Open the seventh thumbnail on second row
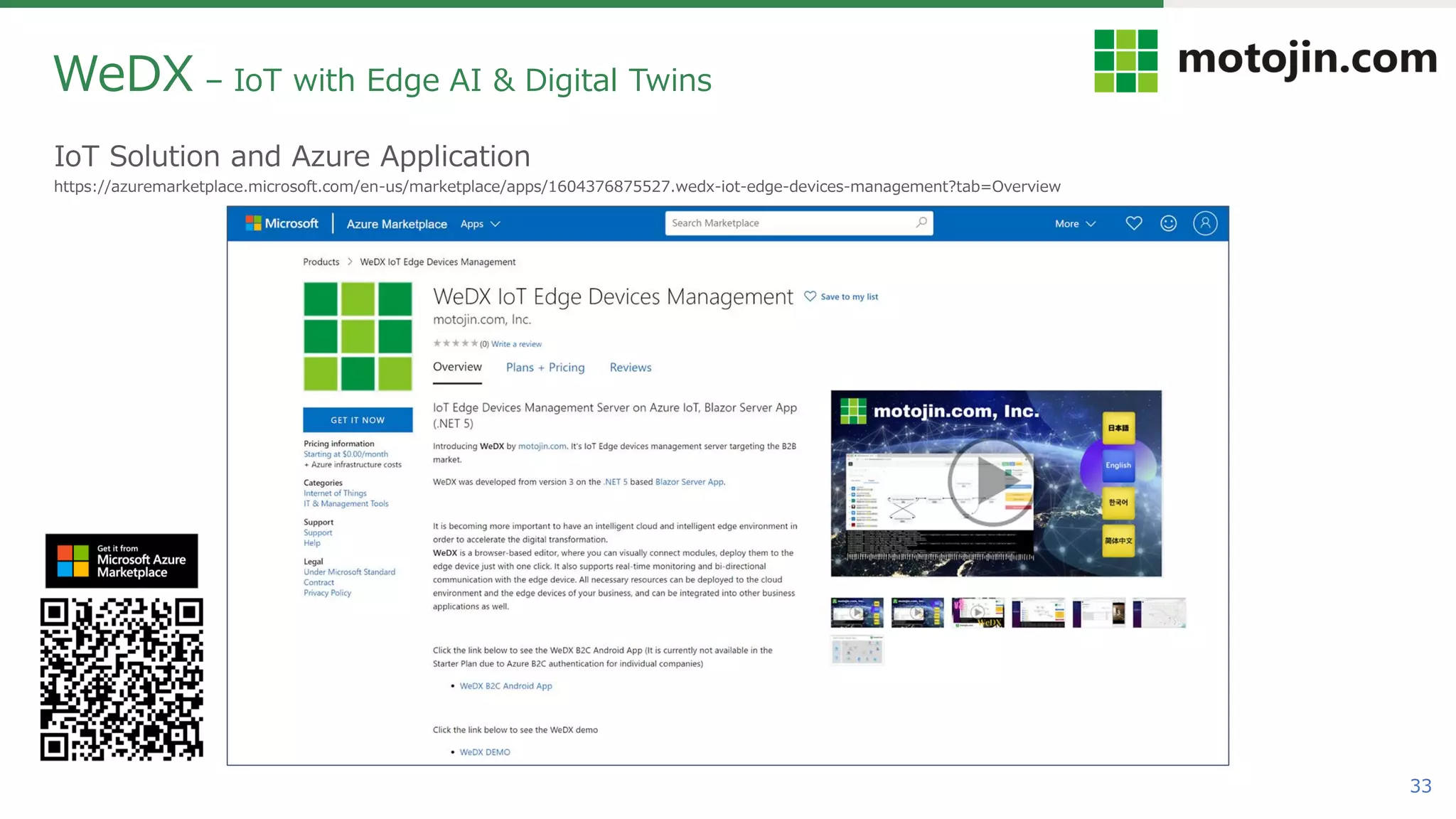This screenshot has width=1456, height=819. pyautogui.click(x=857, y=650)
